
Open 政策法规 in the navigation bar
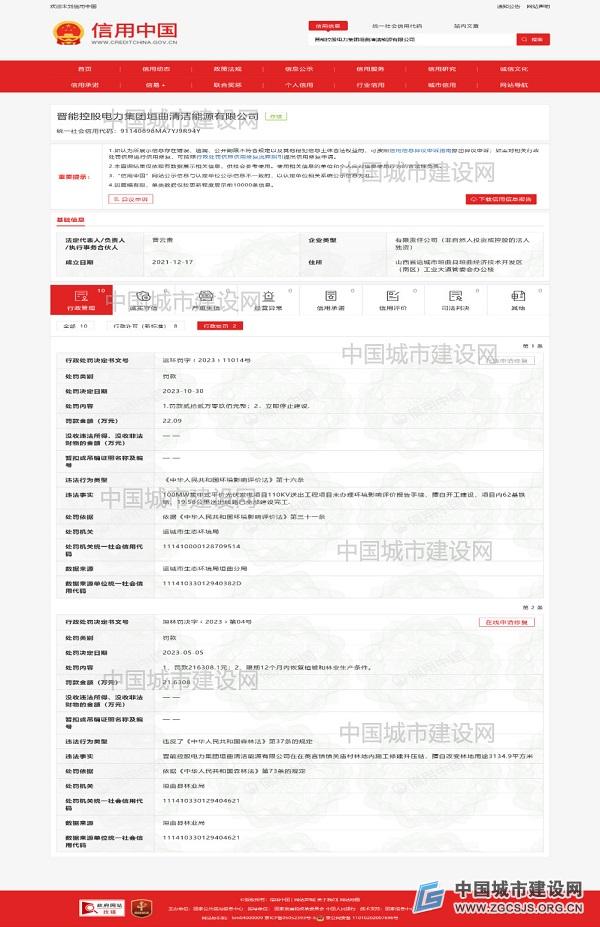click(x=228, y=69)
